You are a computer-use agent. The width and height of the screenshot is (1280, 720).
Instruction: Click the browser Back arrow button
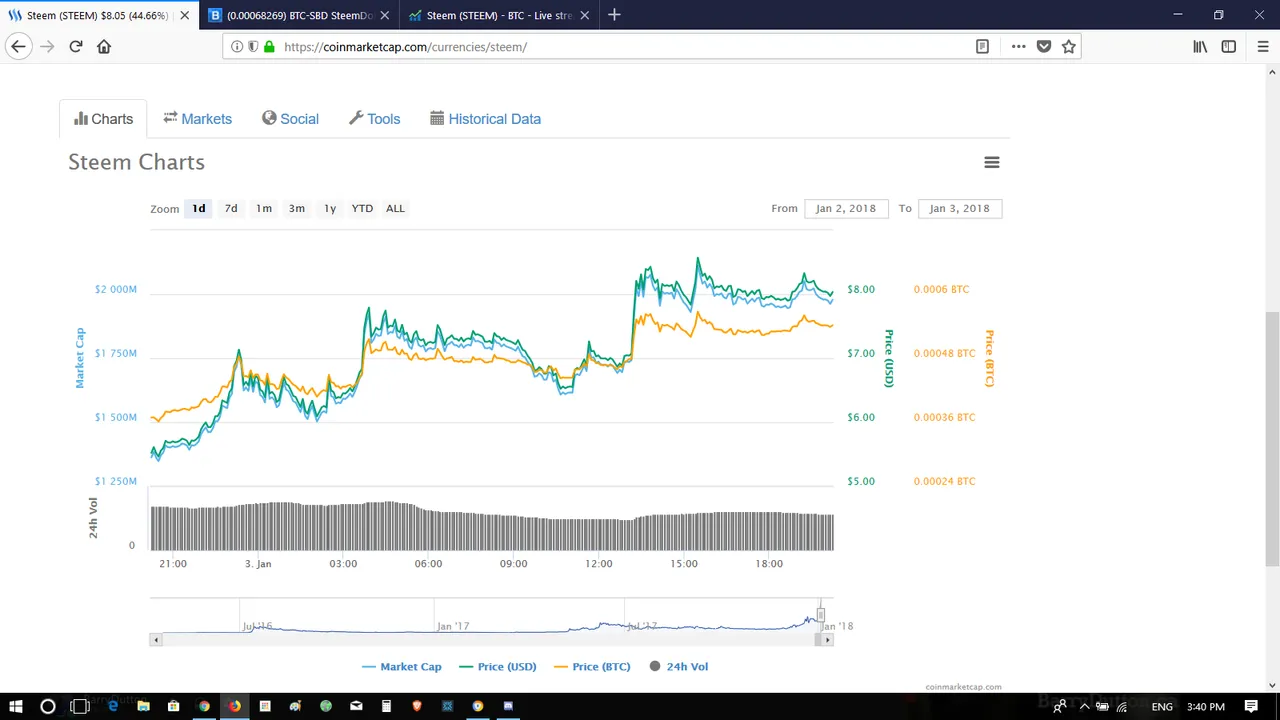coord(18,46)
